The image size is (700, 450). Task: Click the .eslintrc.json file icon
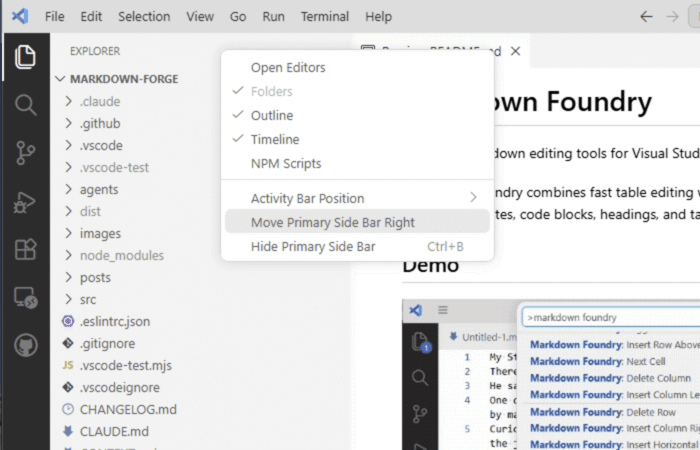[x=68, y=321]
